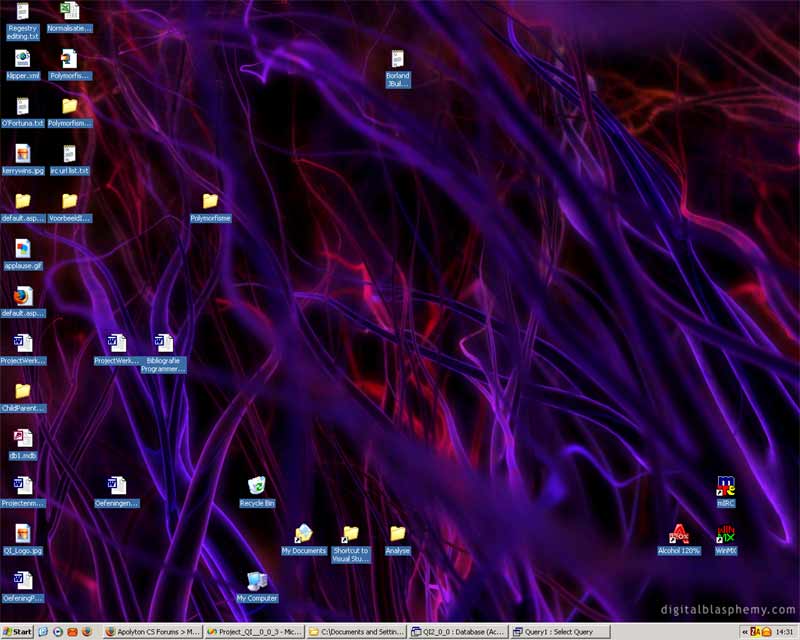Select the db1.mdb Access database file
800x640 pixels.
click(22, 438)
